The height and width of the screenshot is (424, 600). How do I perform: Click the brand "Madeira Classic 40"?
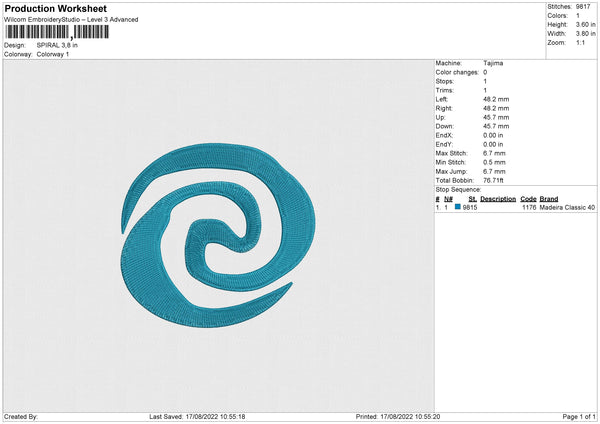click(x=567, y=207)
